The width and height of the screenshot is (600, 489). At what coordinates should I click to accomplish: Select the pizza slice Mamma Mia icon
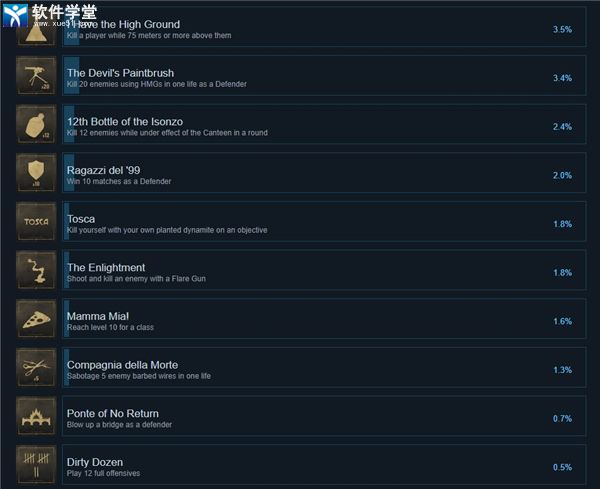36,319
